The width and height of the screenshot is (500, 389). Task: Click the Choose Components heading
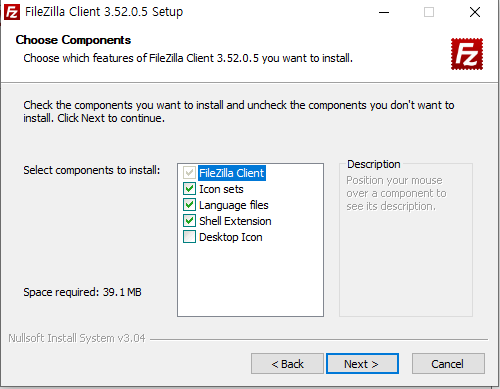tap(73, 40)
